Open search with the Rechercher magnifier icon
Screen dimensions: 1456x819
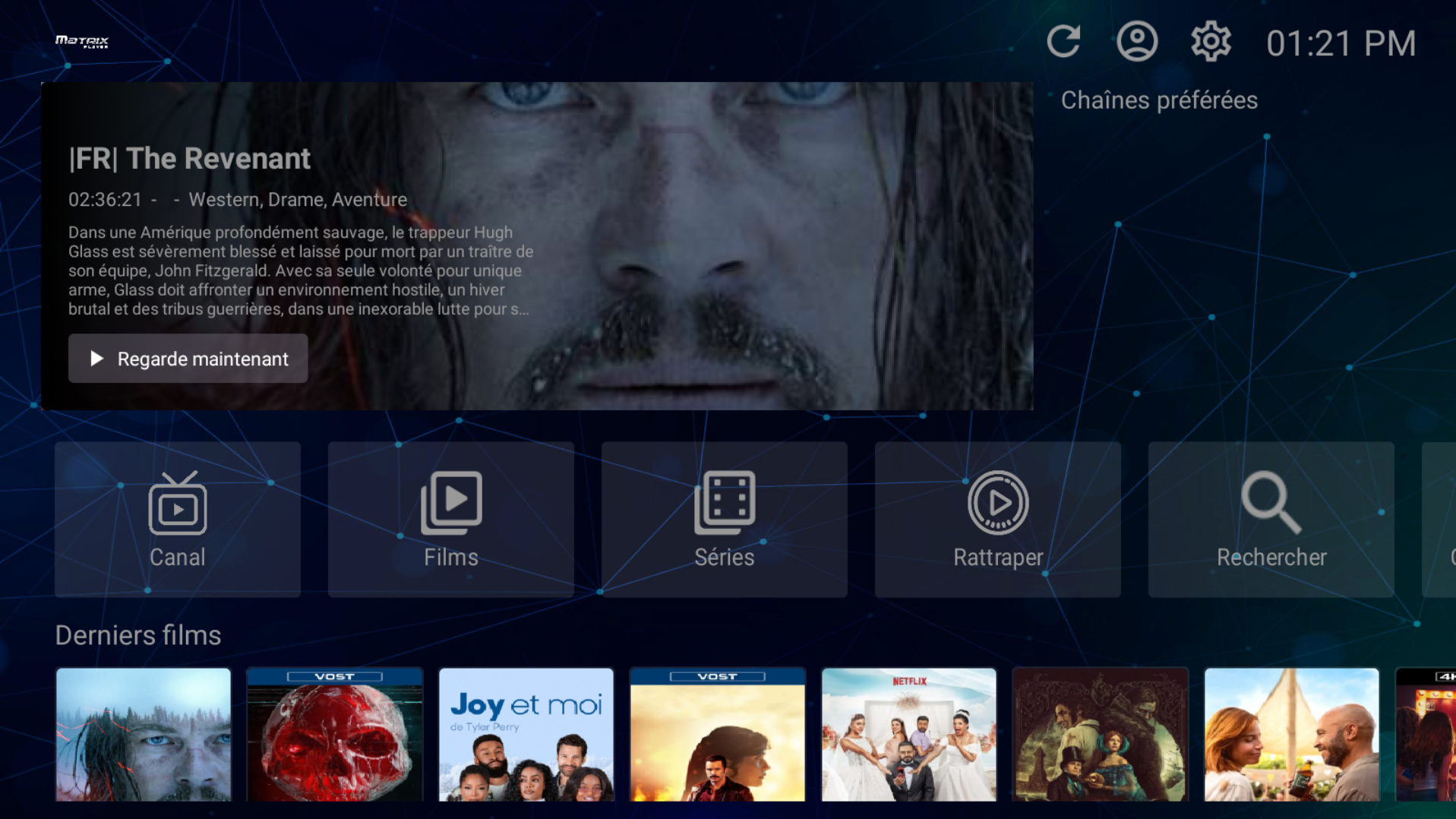click(1269, 501)
